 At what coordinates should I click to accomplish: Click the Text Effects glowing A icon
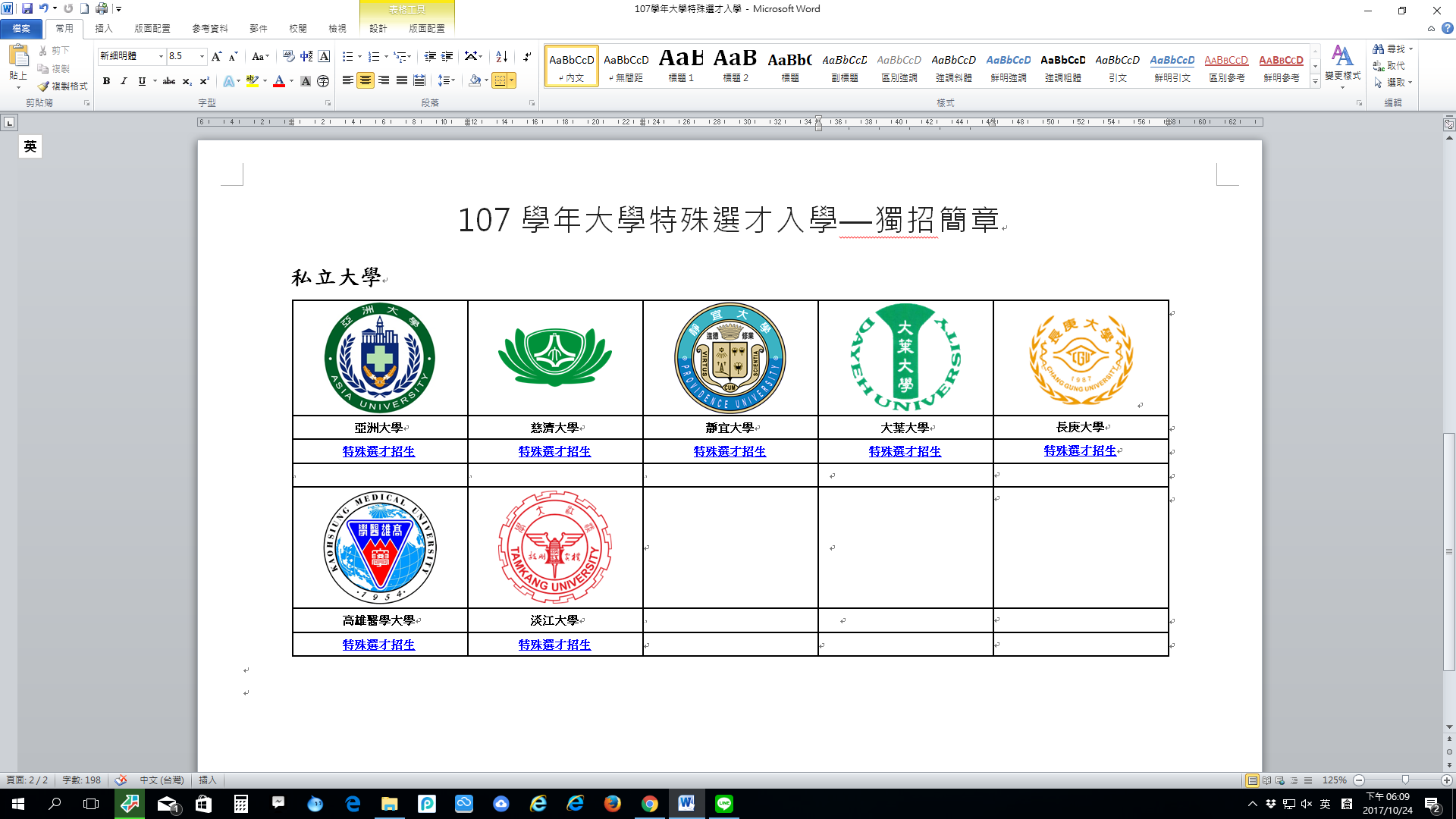pyautogui.click(x=228, y=81)
